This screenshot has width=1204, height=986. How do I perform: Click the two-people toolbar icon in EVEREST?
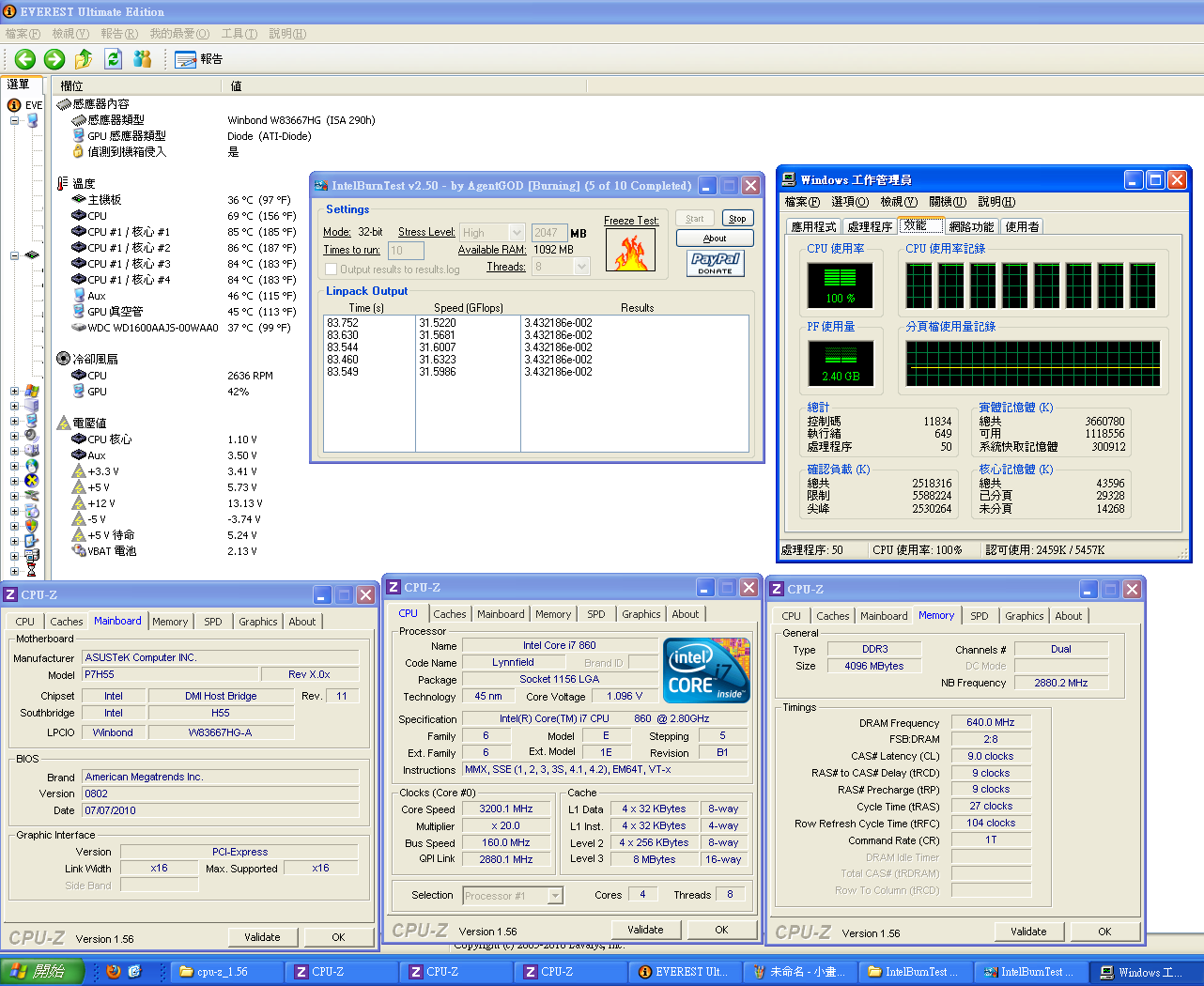tap(143, 59)
